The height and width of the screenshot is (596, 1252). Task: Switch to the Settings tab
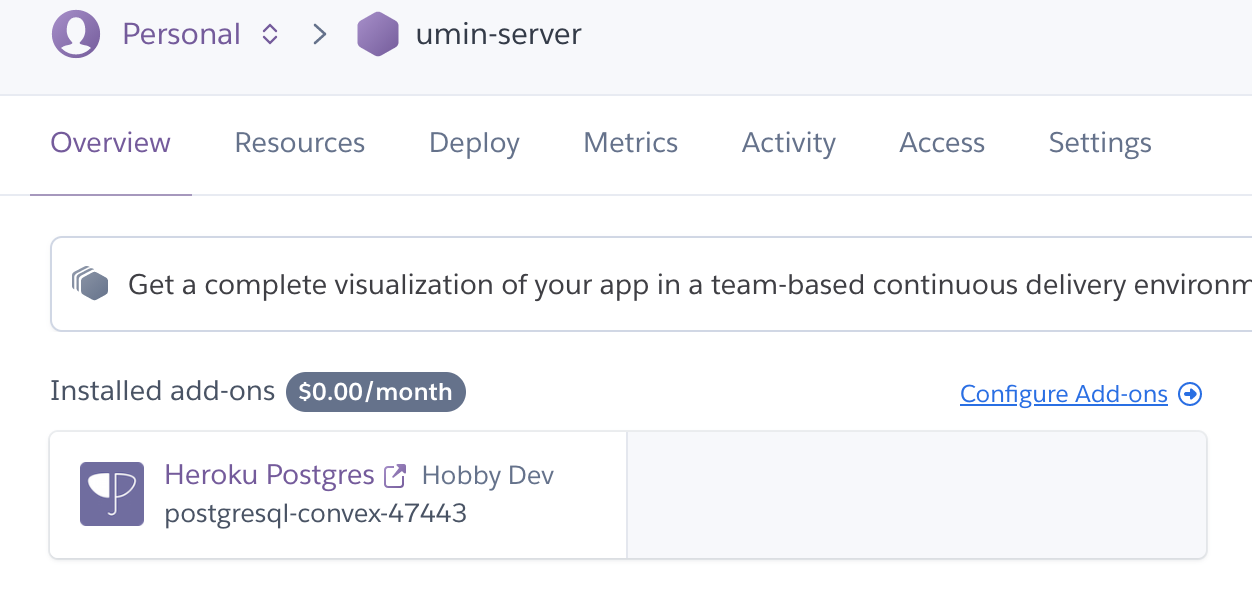(x=1100, y=144)
